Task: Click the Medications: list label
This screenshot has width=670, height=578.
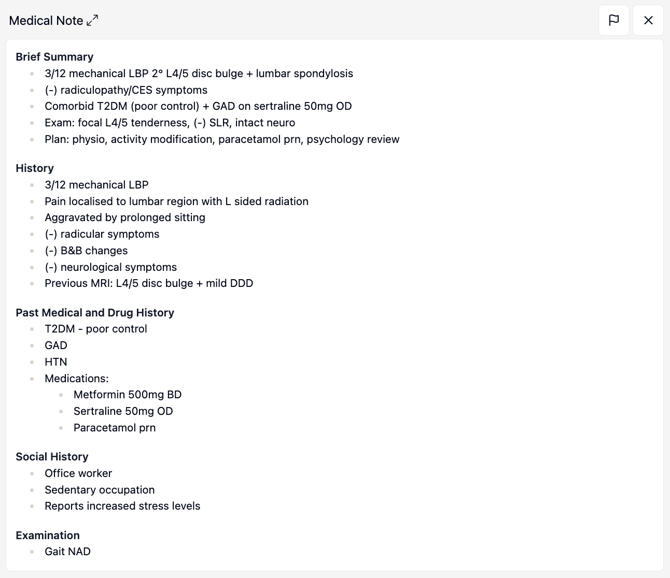Action: tap(77, 379)
